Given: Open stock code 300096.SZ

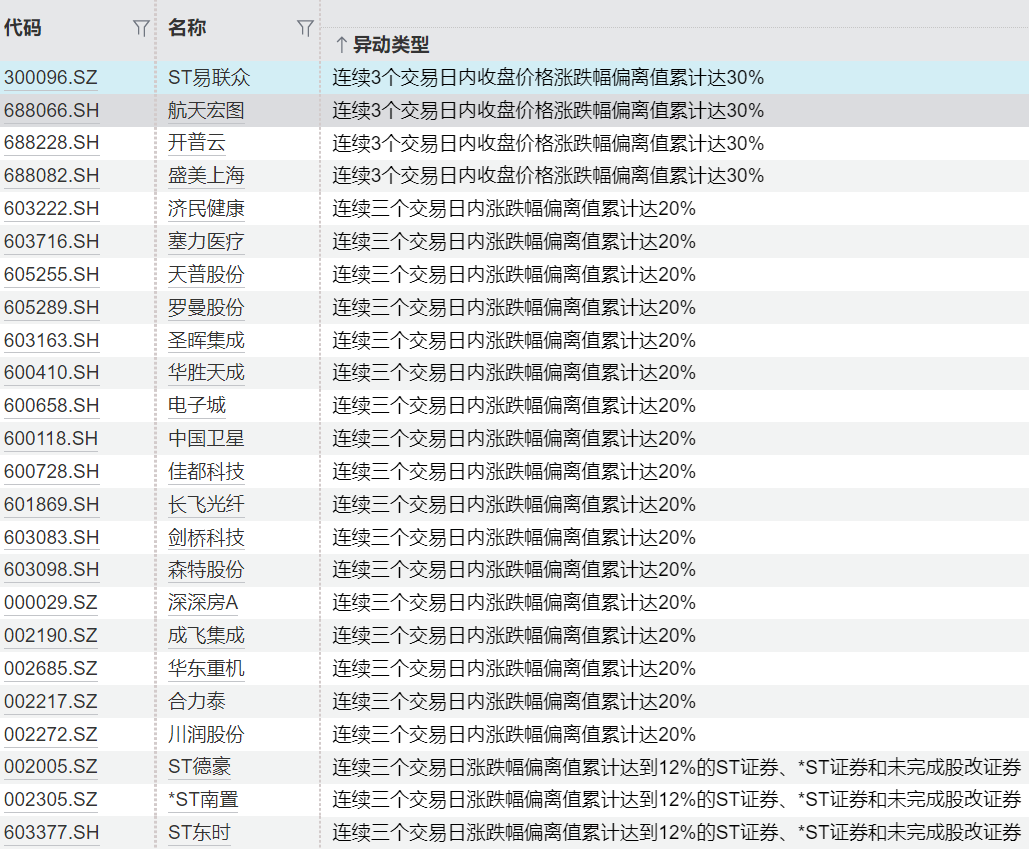Looking at the screenshot, I should 51,77.
